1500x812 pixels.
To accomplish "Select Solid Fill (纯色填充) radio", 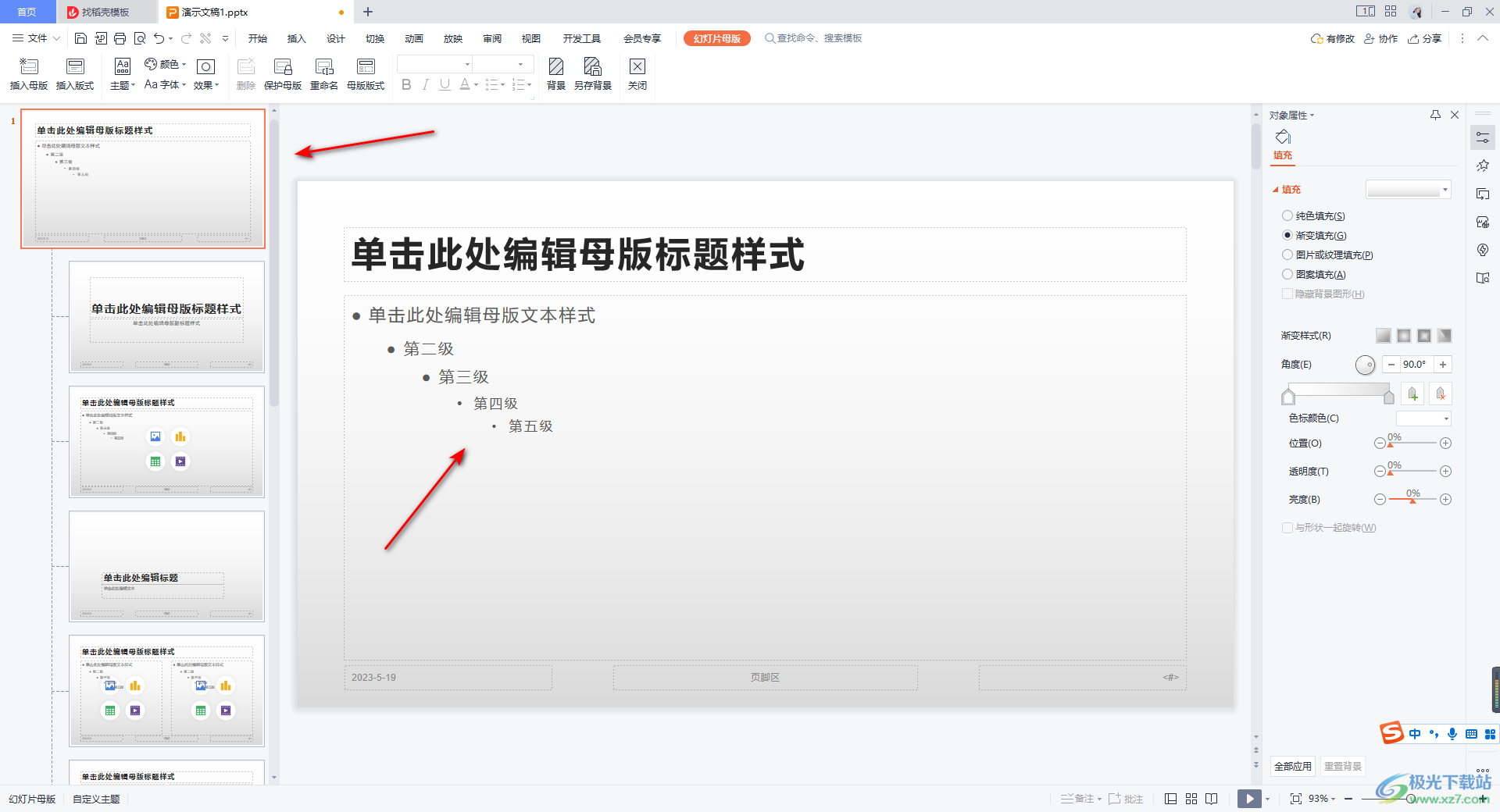I will pos(1287,215).
